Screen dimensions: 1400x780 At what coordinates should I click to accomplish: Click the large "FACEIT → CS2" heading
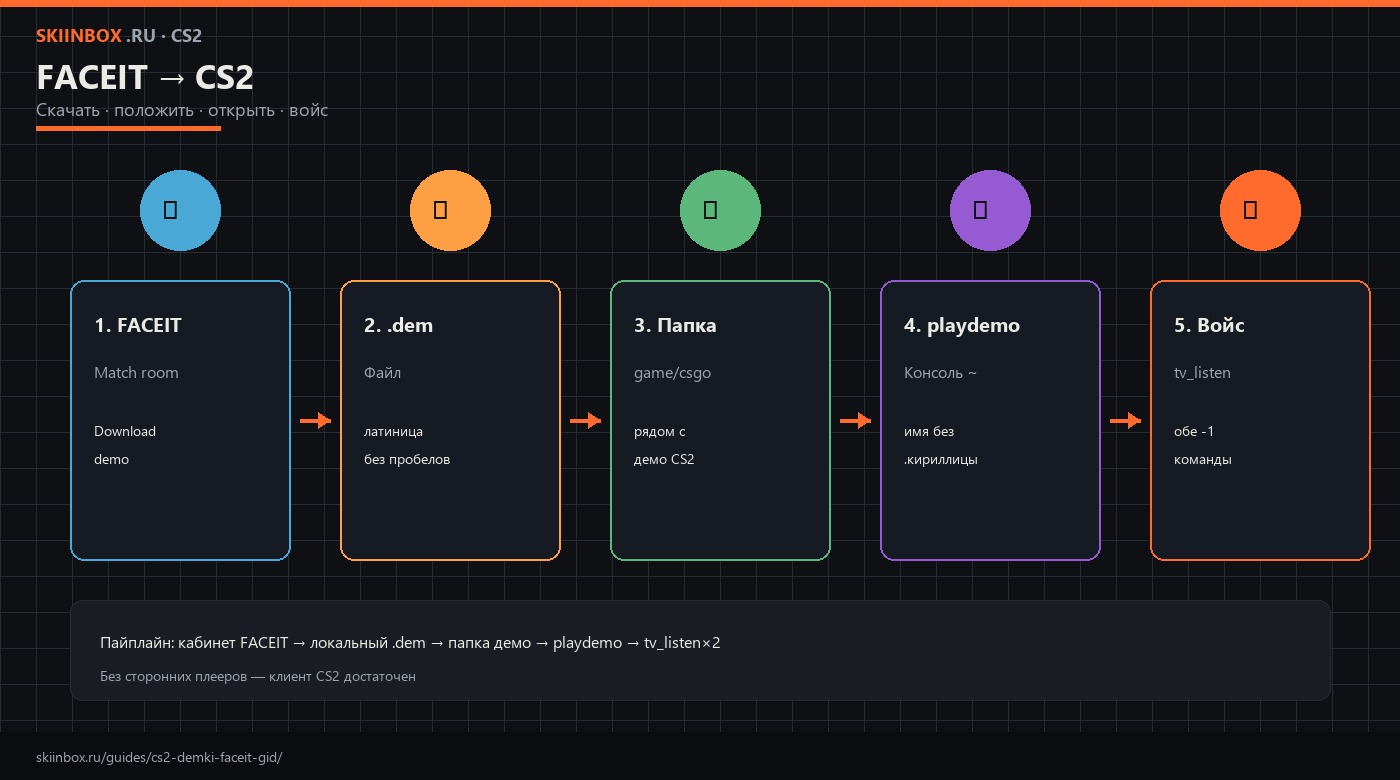pos(145,77)
